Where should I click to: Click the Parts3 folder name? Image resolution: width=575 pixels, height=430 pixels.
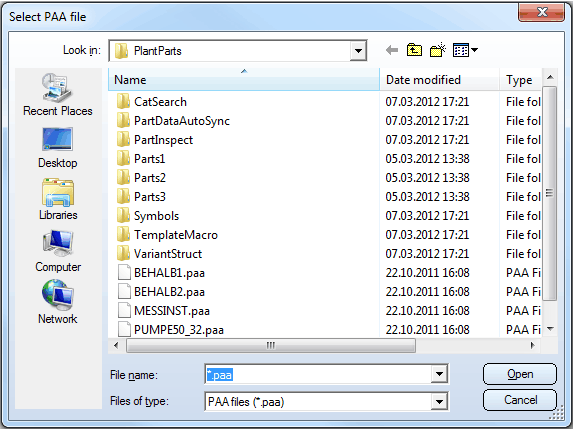coord(150,197)
